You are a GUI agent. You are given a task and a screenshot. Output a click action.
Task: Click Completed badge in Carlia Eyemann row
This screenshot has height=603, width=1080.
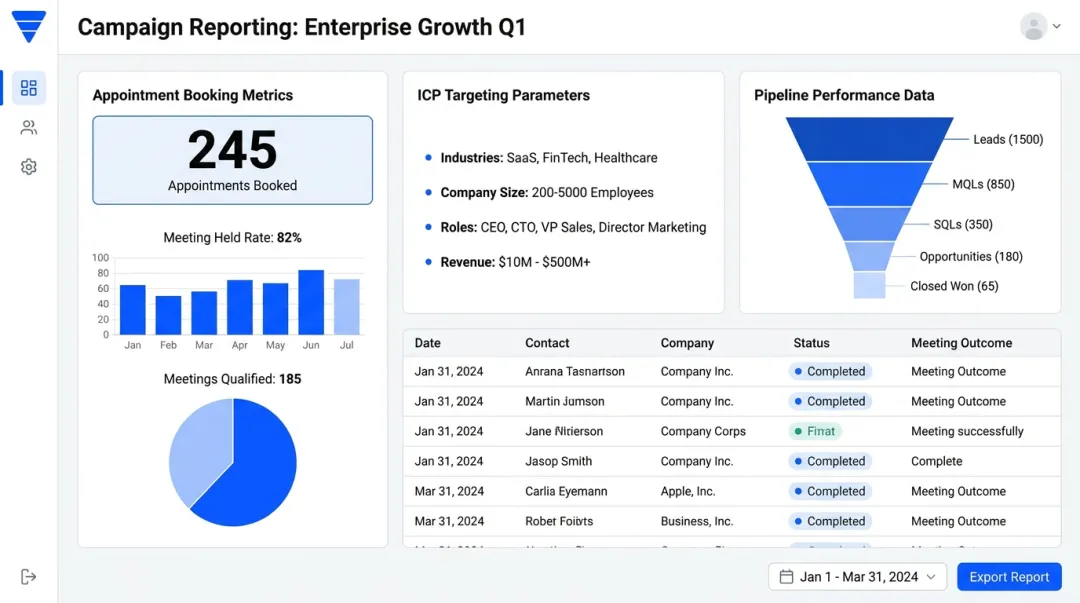830,491
